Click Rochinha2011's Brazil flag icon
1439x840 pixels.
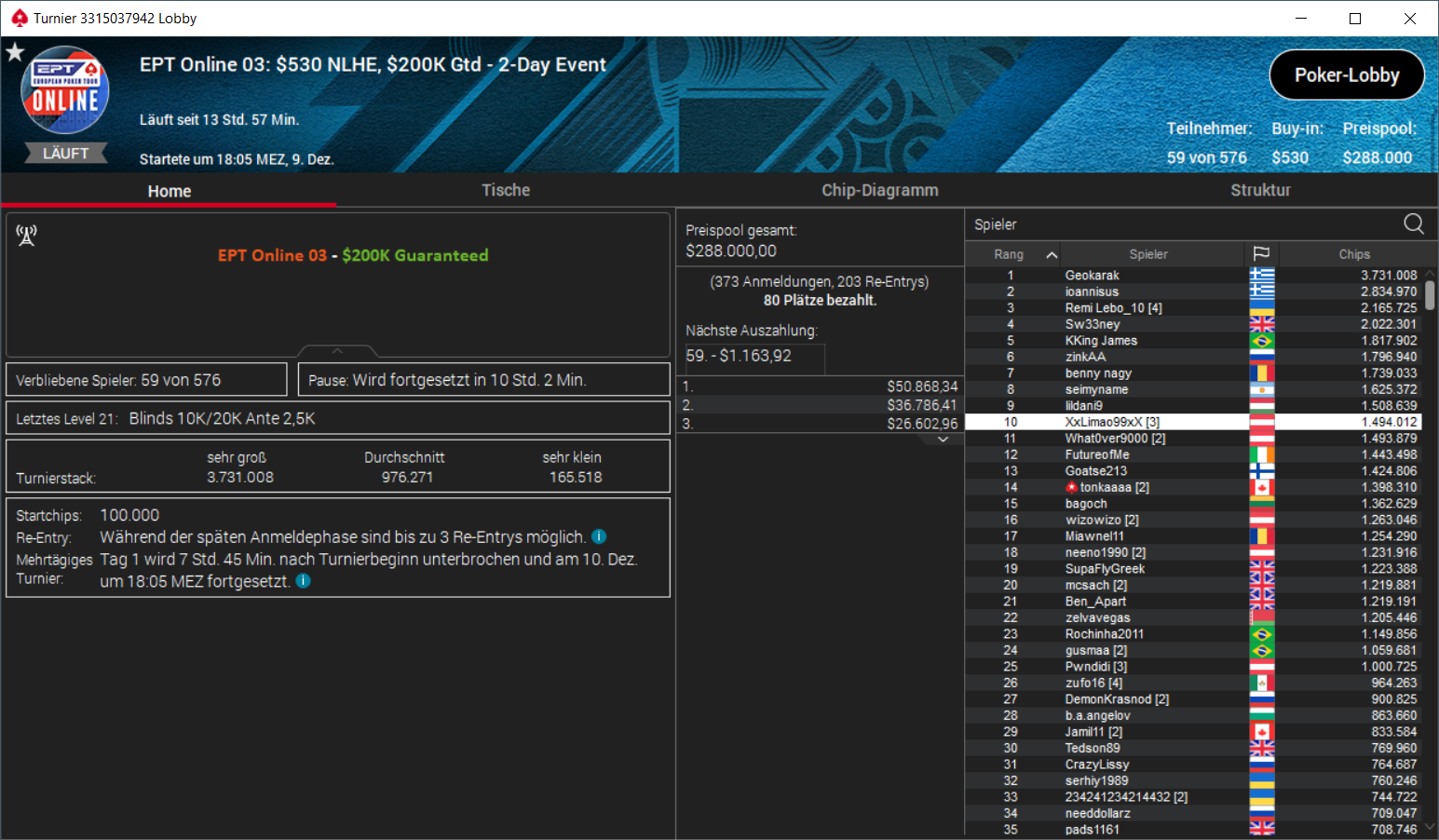[x=1262, y=633]
